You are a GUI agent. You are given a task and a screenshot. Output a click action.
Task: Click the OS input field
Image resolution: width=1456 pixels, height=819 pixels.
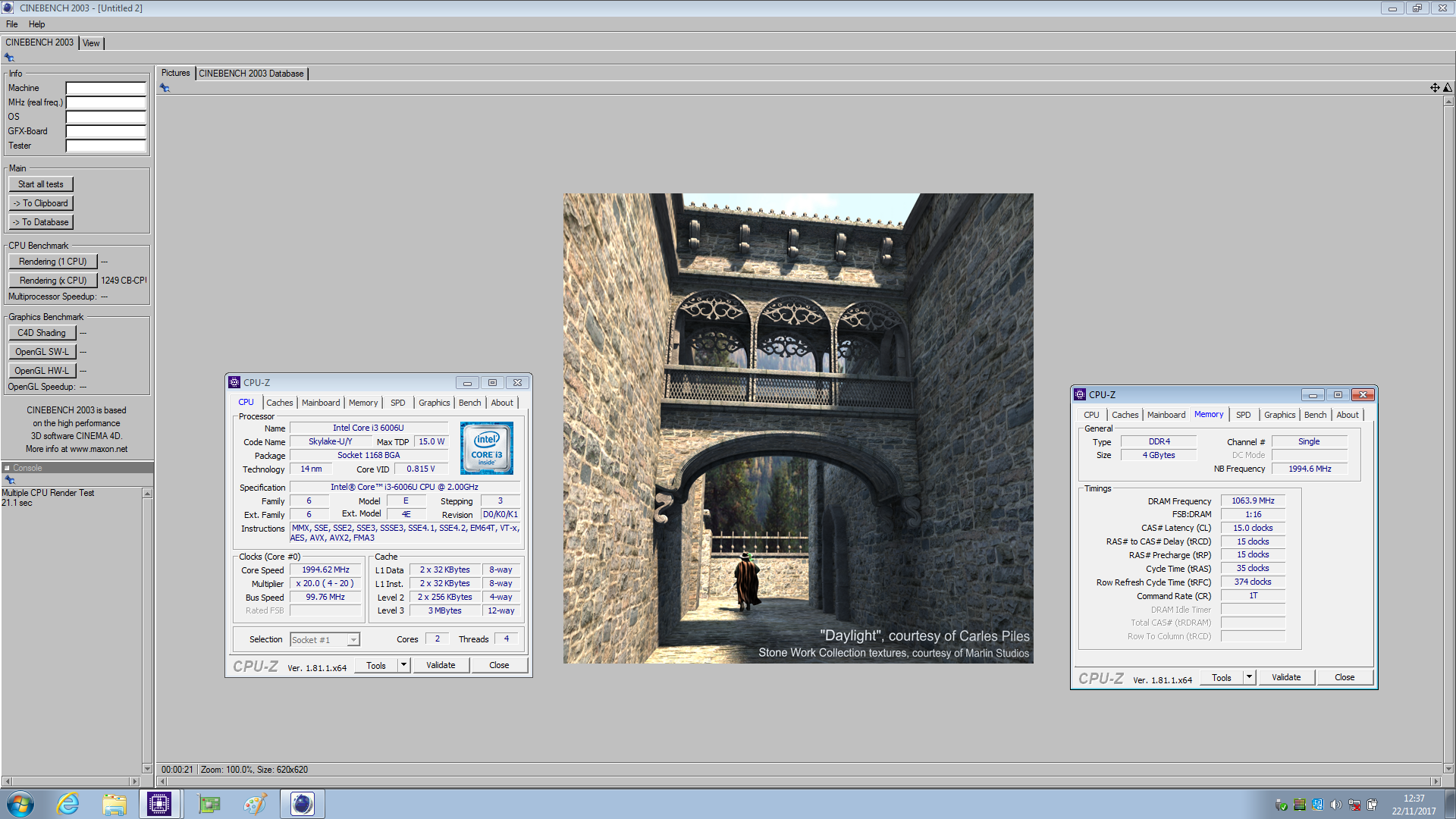click(x=105, y=117)
